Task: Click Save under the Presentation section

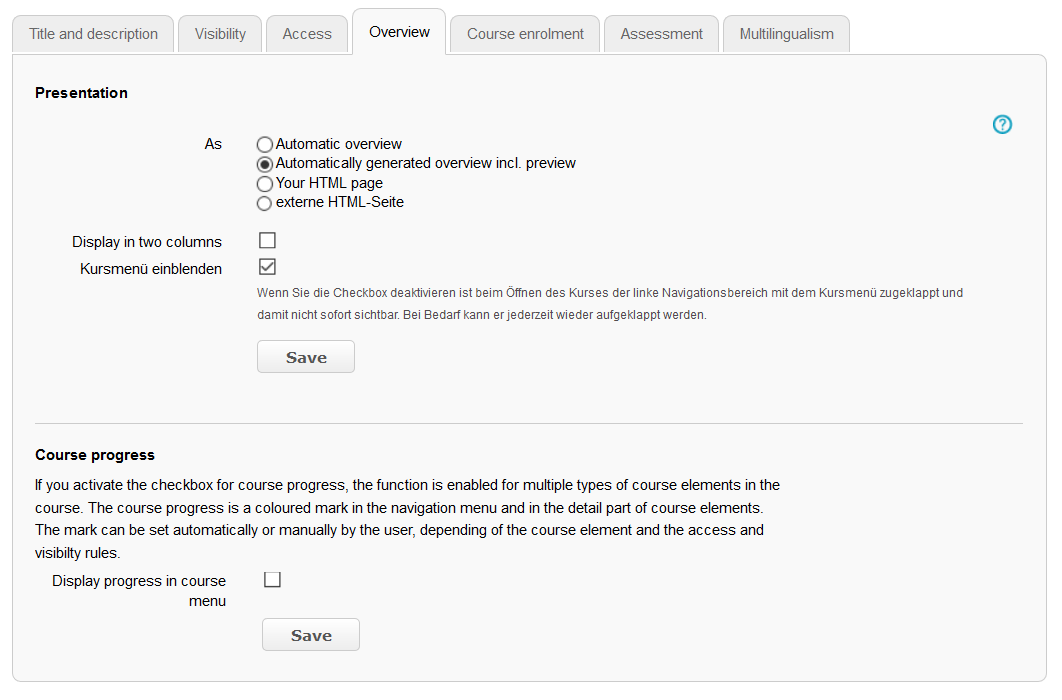Action: (x=306, y=356)
